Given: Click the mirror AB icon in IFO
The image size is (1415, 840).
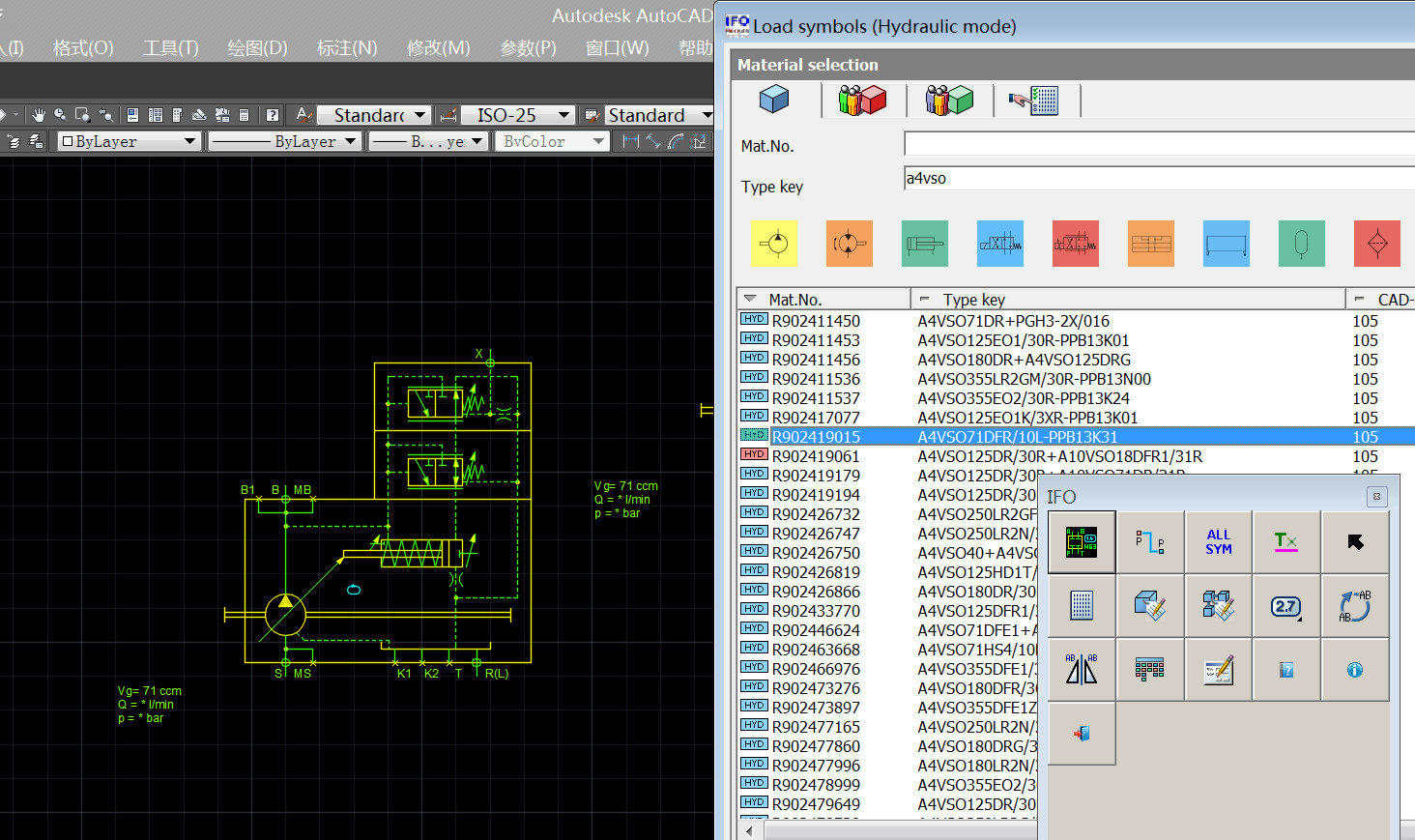Looking at the screenshot, I should point(1082,669).
